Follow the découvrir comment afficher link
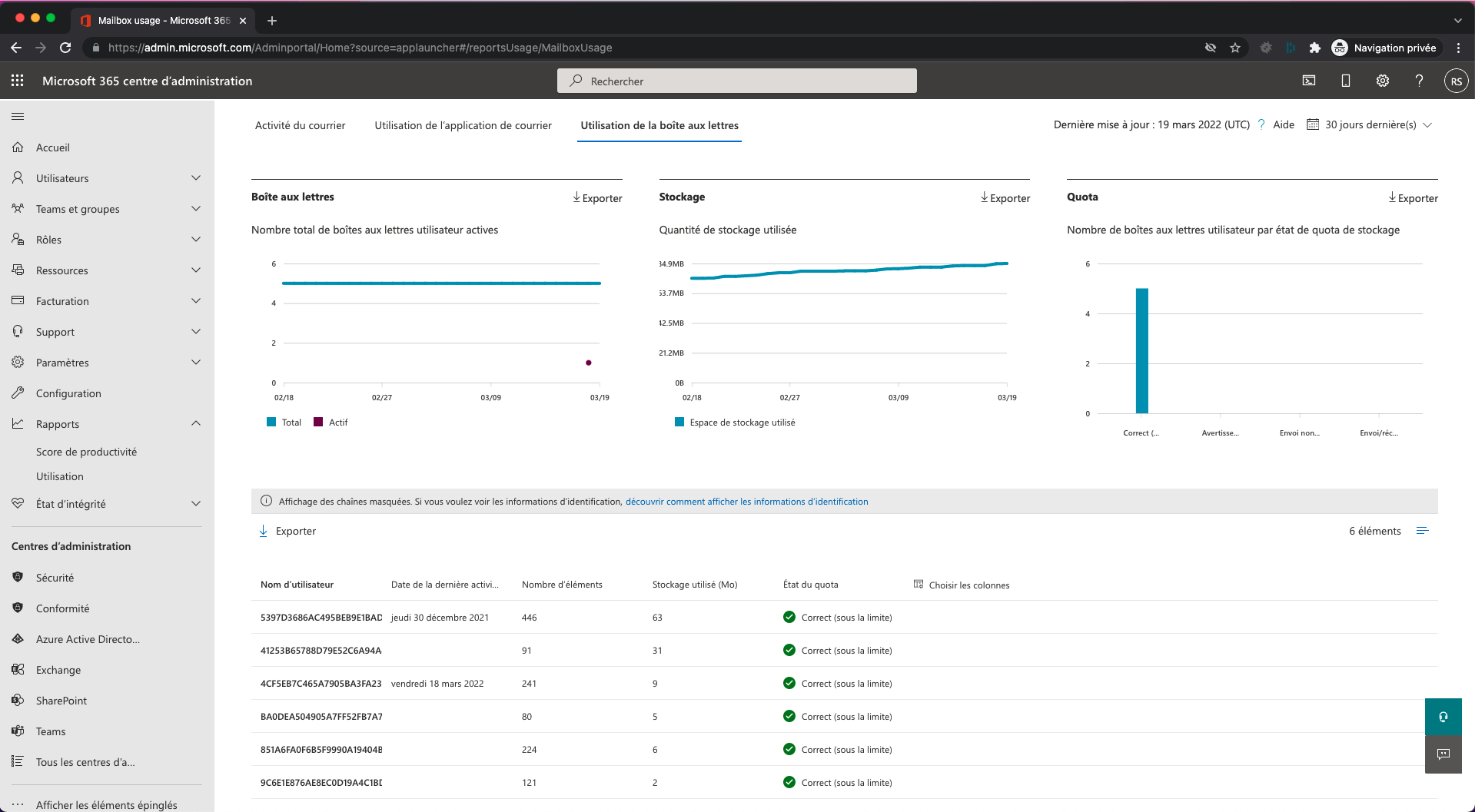1475x812 pixels. coord(746,502)
